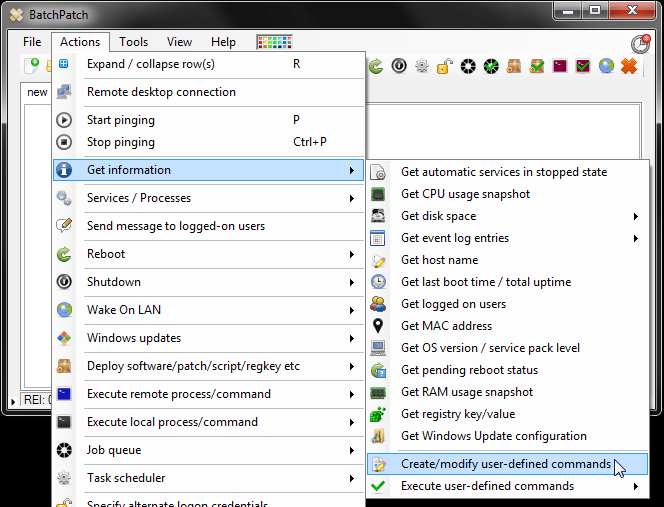
Task: Click the dark red console toolbar icon
Action: (560, 66)
